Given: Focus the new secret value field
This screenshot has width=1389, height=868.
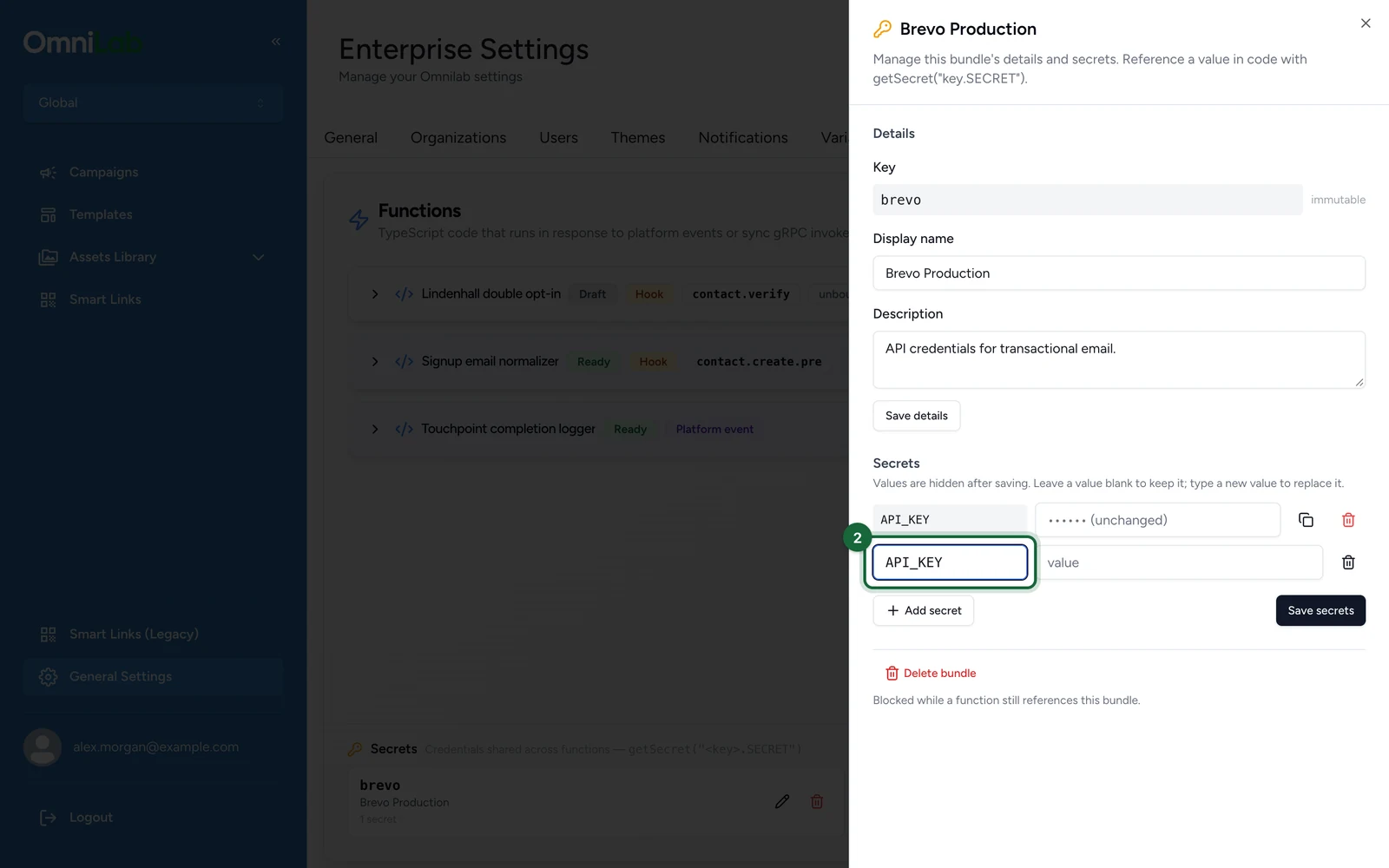Looking at the screenshot, I should click(x=1178, y=562).
